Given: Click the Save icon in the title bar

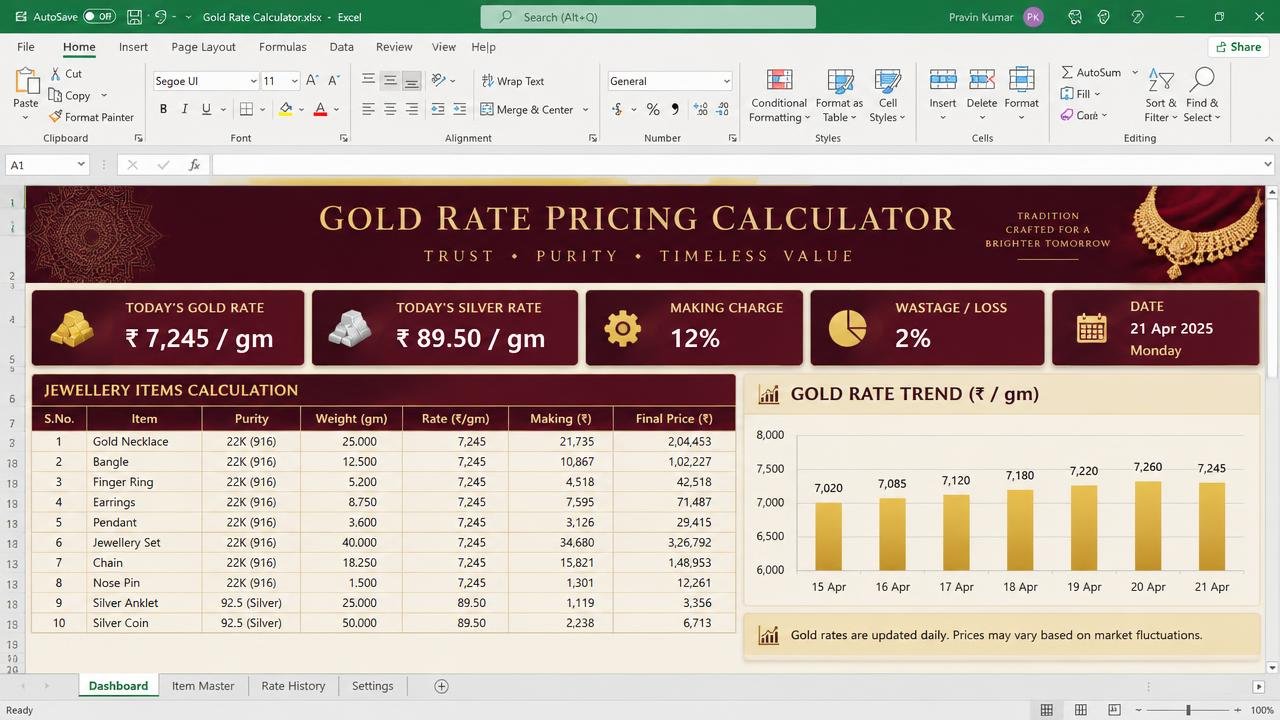Looking at the screenshot, I should 135,17.
